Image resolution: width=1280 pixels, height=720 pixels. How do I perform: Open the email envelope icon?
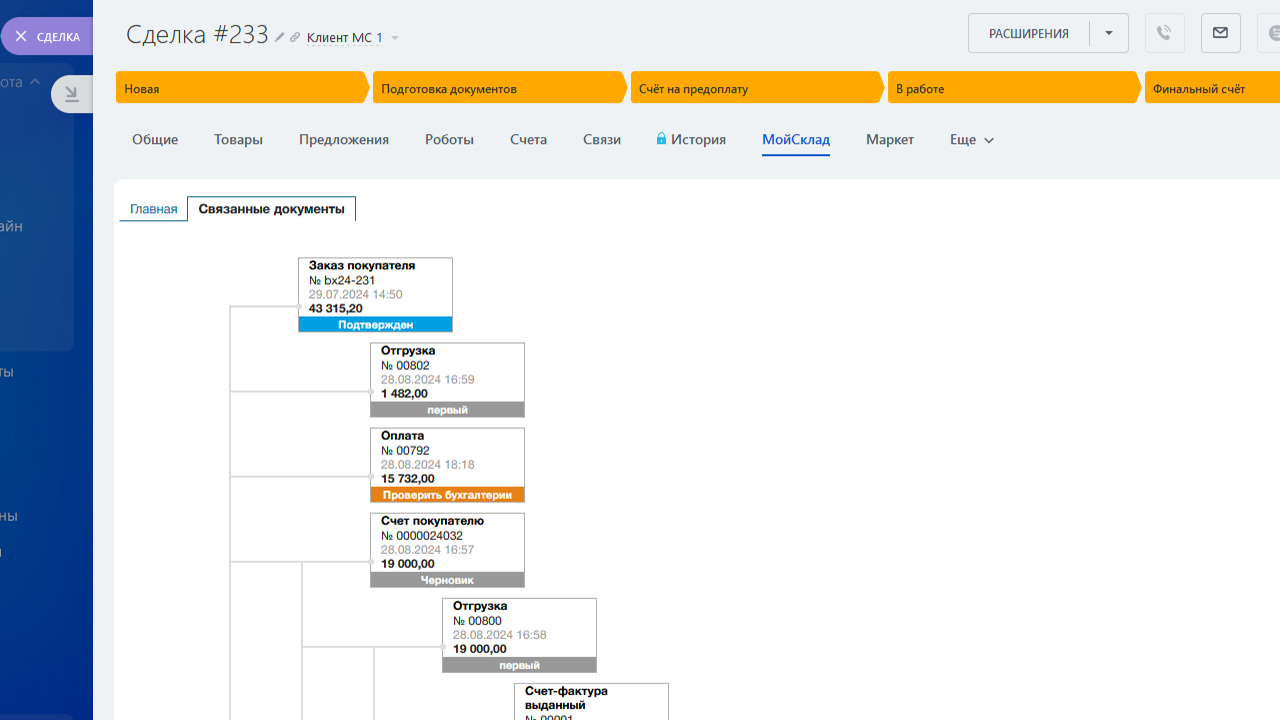pyautogui.click(x=1220, y=33)
